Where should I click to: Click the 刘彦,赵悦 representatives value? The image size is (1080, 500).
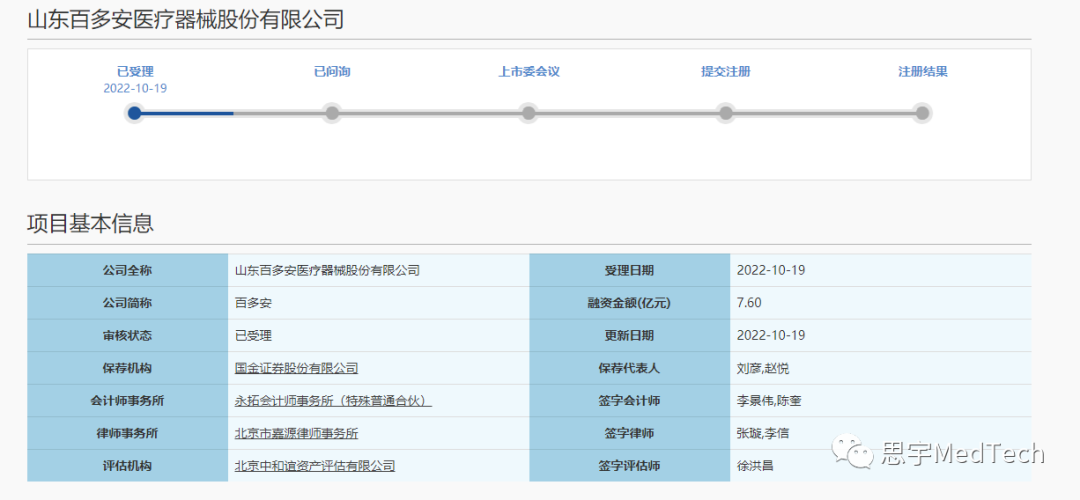point(762,368)
